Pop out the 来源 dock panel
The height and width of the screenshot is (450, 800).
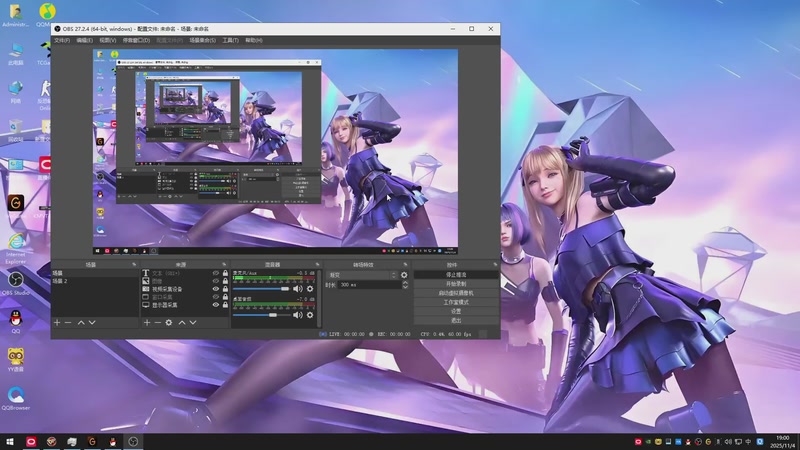tap(224, 265)
